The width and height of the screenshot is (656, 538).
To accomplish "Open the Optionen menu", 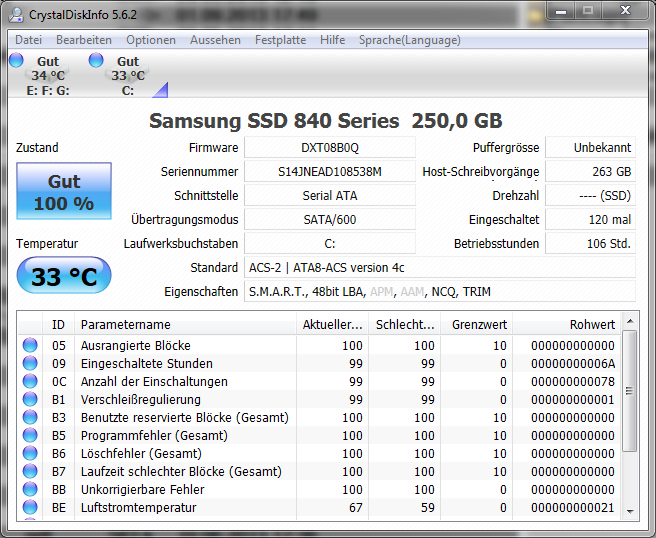I will coord(151,40).
